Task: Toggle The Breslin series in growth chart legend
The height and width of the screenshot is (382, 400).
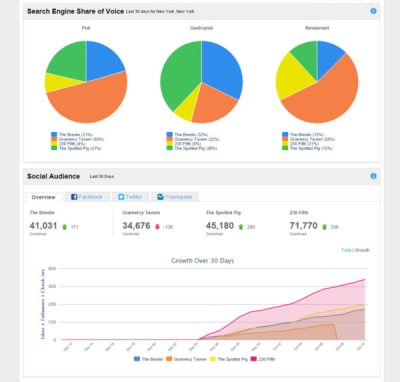Action: coord(148,359)
